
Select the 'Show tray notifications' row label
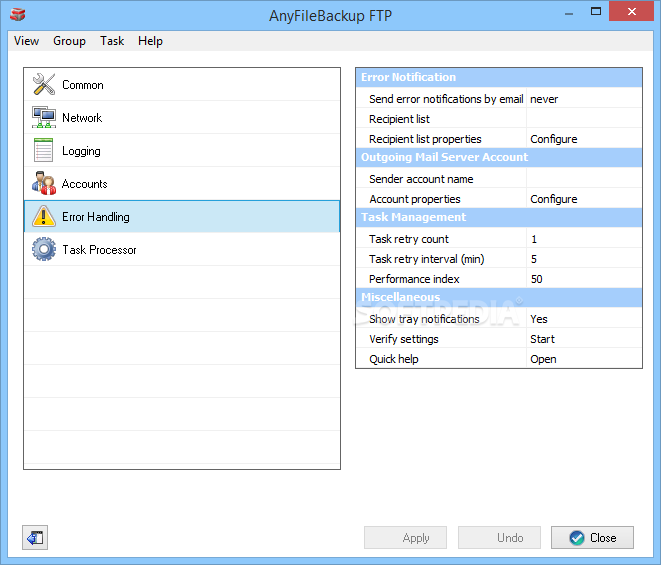click(x=424, y=319)
